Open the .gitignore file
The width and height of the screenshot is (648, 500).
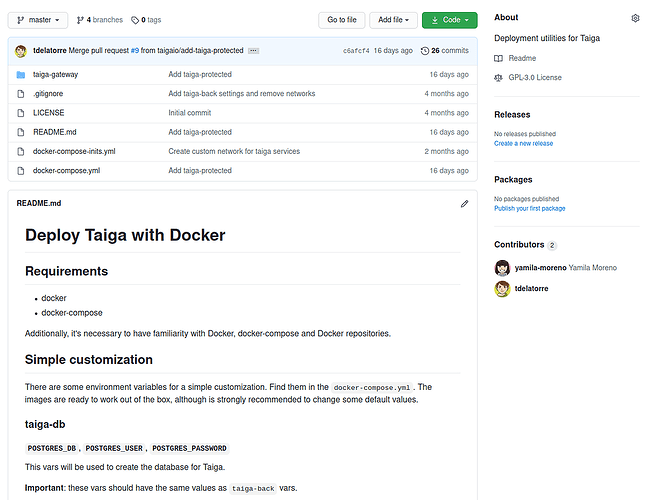(x=48, y=94)
